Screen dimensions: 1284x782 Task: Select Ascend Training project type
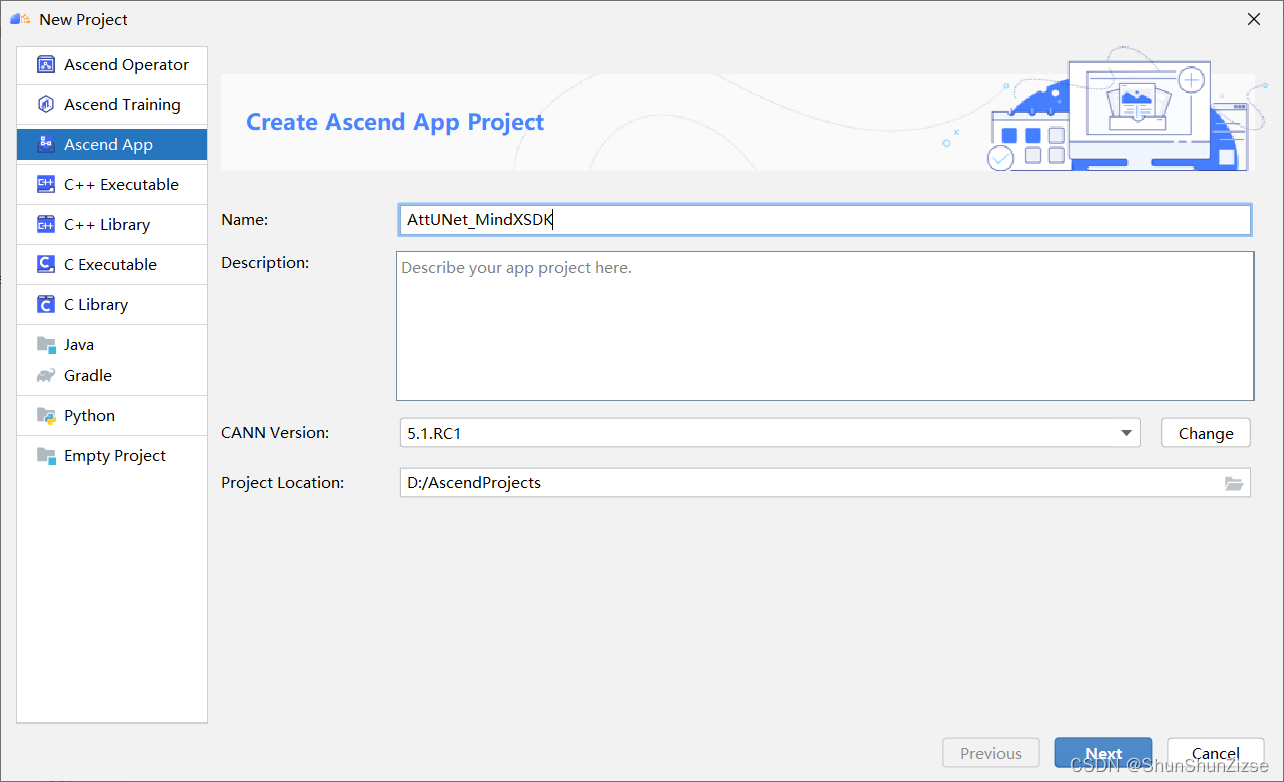point(112,105)
